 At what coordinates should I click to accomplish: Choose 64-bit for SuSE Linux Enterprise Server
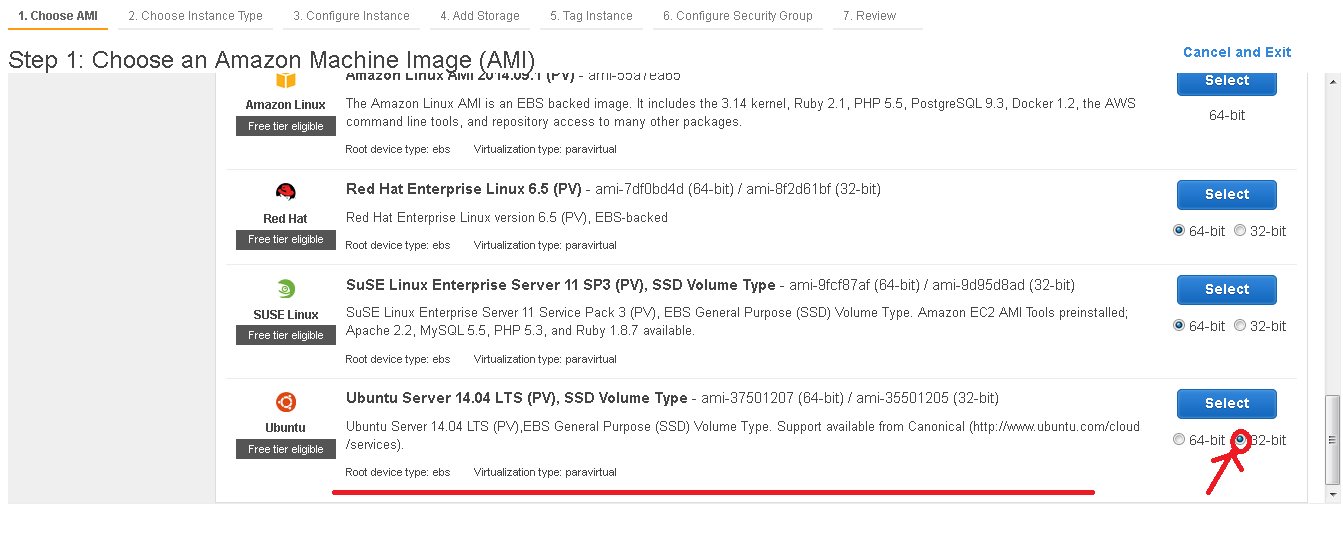(1179, 326)
